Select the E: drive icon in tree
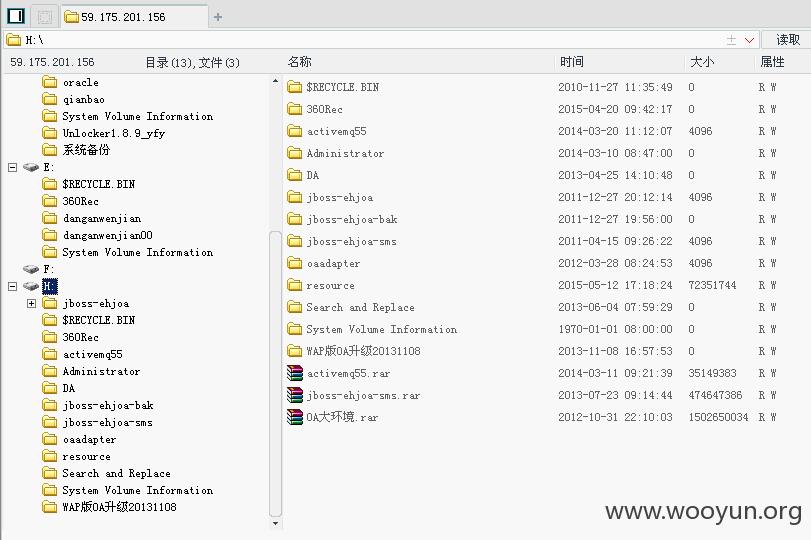This screenshot has width=811, height=540. click(32, 167)
